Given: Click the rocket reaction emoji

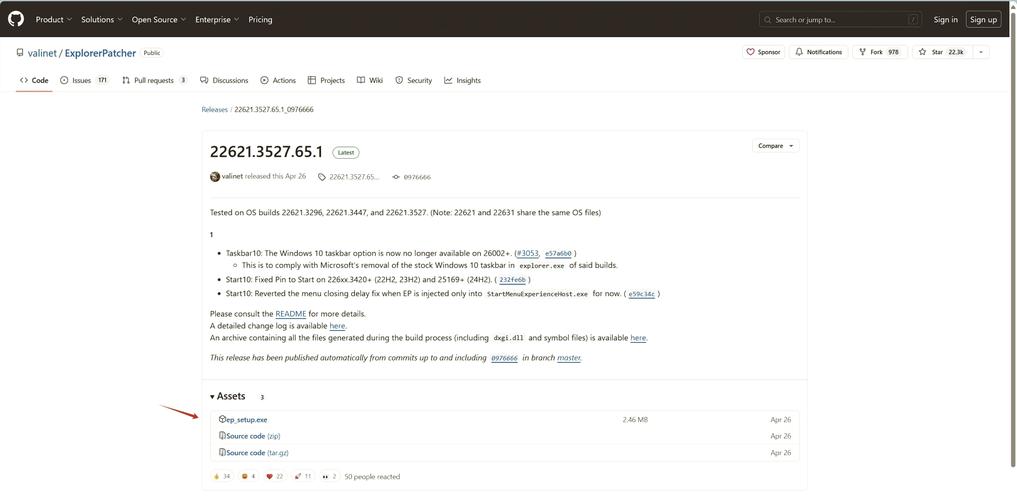Looking at the screenshot, I should pyautogui.click(x=298, y=477).
